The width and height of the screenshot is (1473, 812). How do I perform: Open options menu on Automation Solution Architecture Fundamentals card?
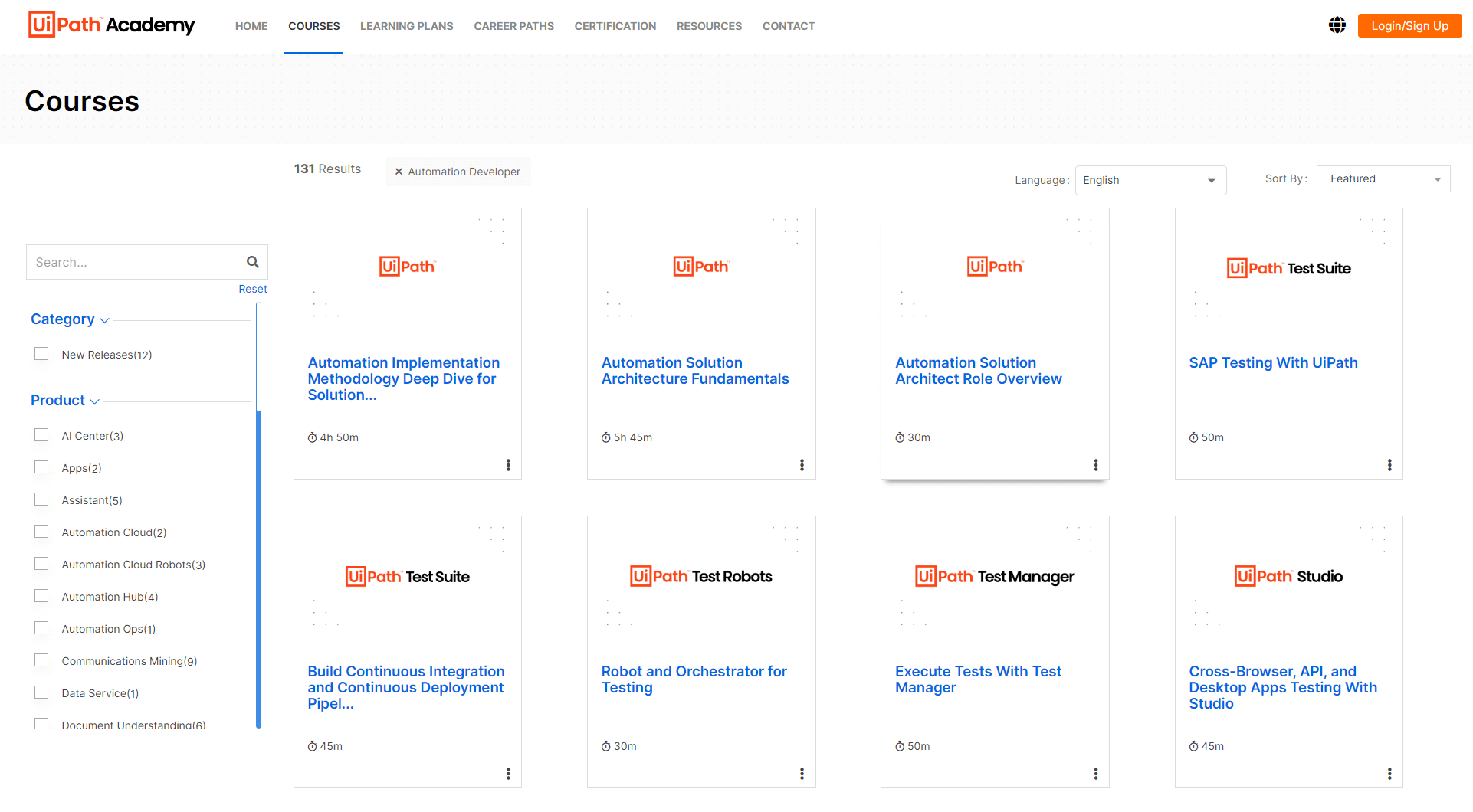(802, 465)
